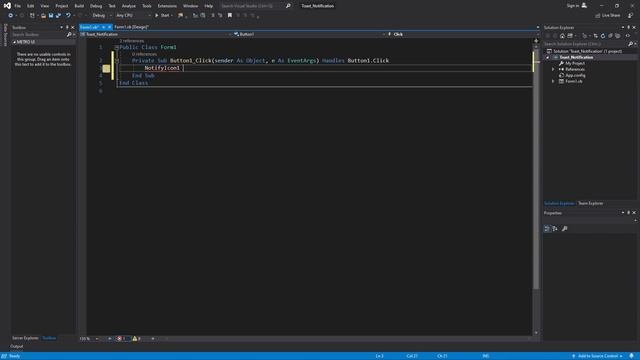Click the Solution Explorer bottom tab
640x360 pixels.
(x=559, y=203)
